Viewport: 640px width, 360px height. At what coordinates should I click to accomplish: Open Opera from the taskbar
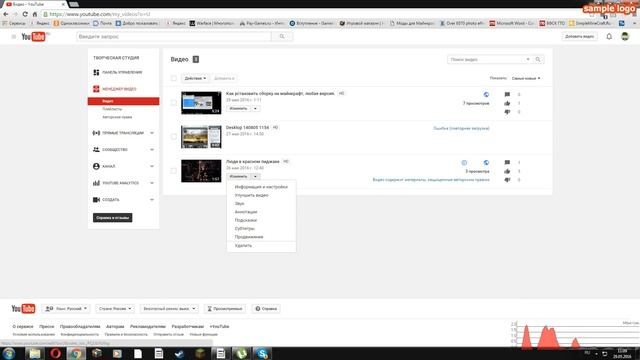56,353
